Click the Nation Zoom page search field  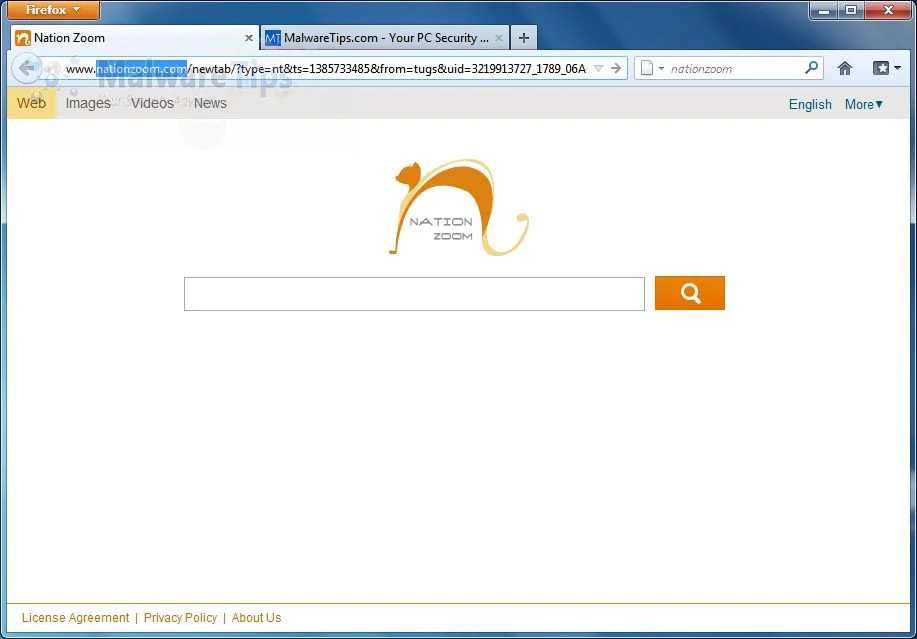(x=414, y=294)
